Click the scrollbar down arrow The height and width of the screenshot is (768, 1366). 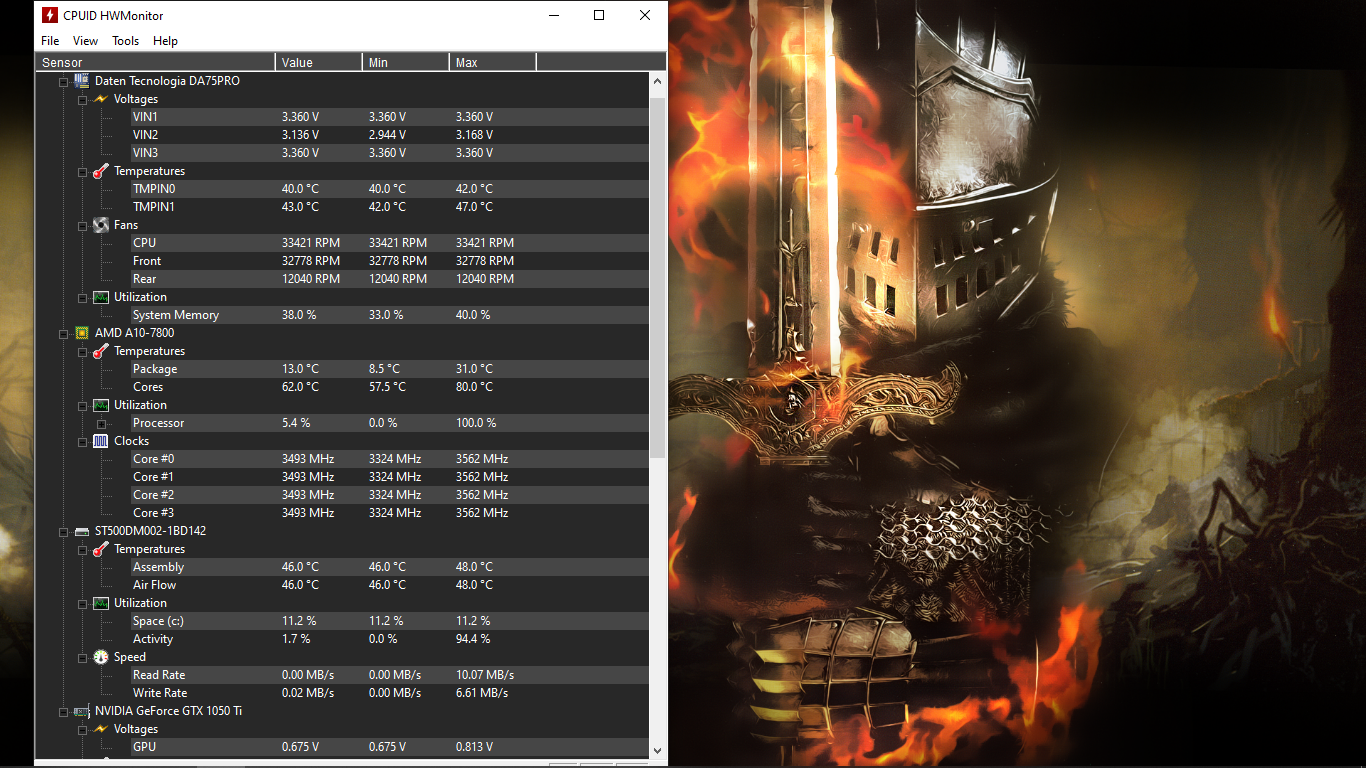click(x=658, y=750)
